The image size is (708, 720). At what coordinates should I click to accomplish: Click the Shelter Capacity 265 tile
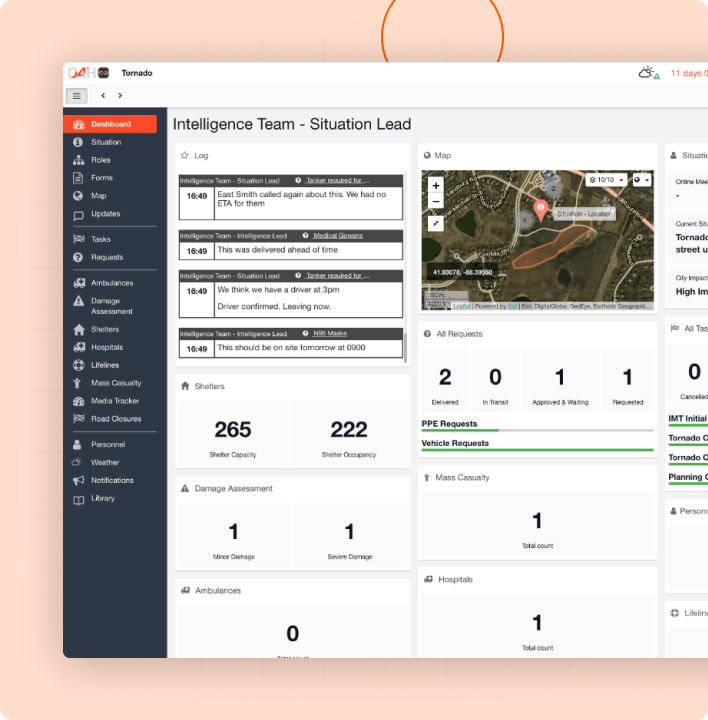[x=233, y=434]
